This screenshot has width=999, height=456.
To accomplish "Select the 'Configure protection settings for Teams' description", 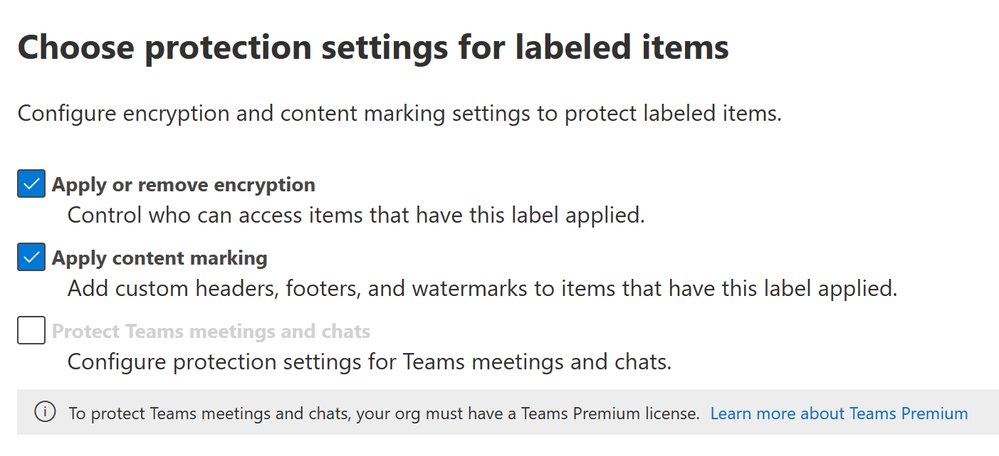I will [370, 362].
